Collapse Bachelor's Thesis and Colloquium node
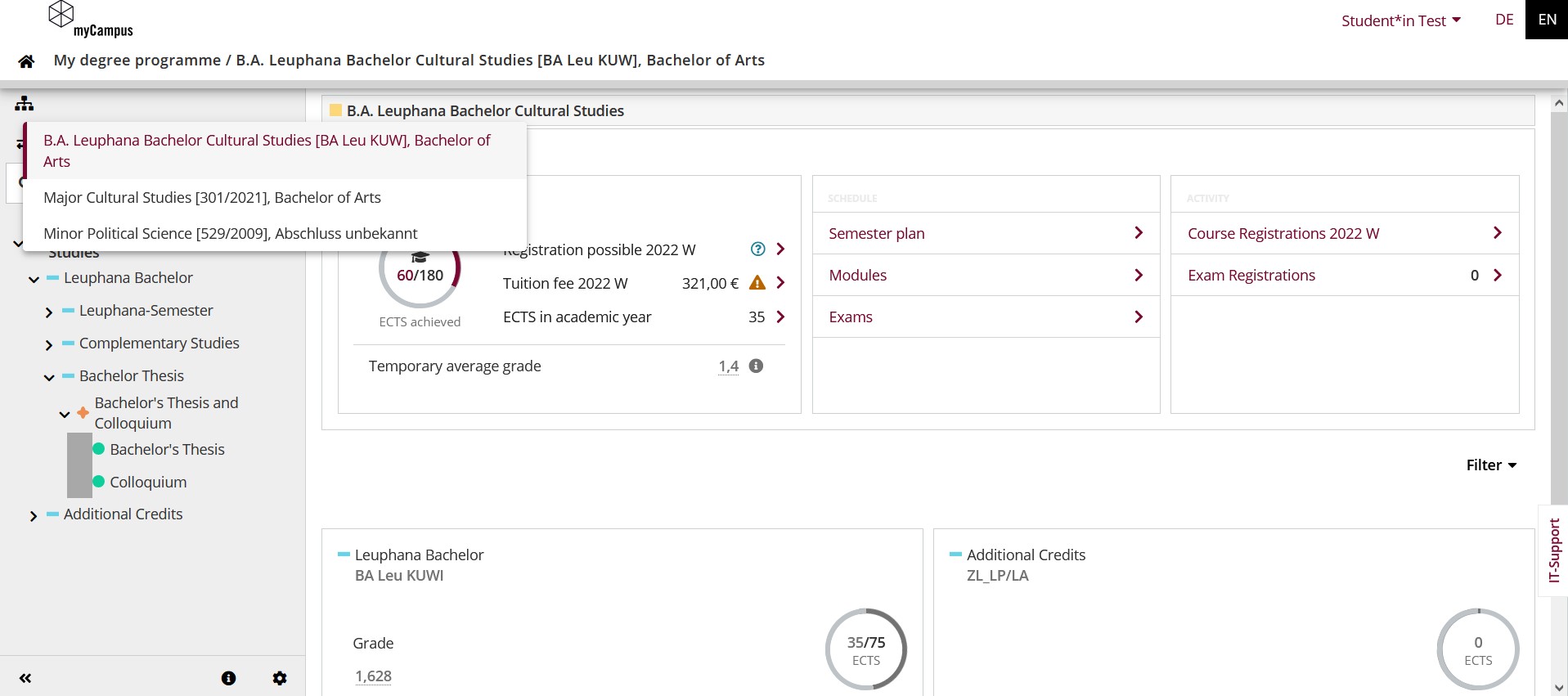 click(65, 415)
